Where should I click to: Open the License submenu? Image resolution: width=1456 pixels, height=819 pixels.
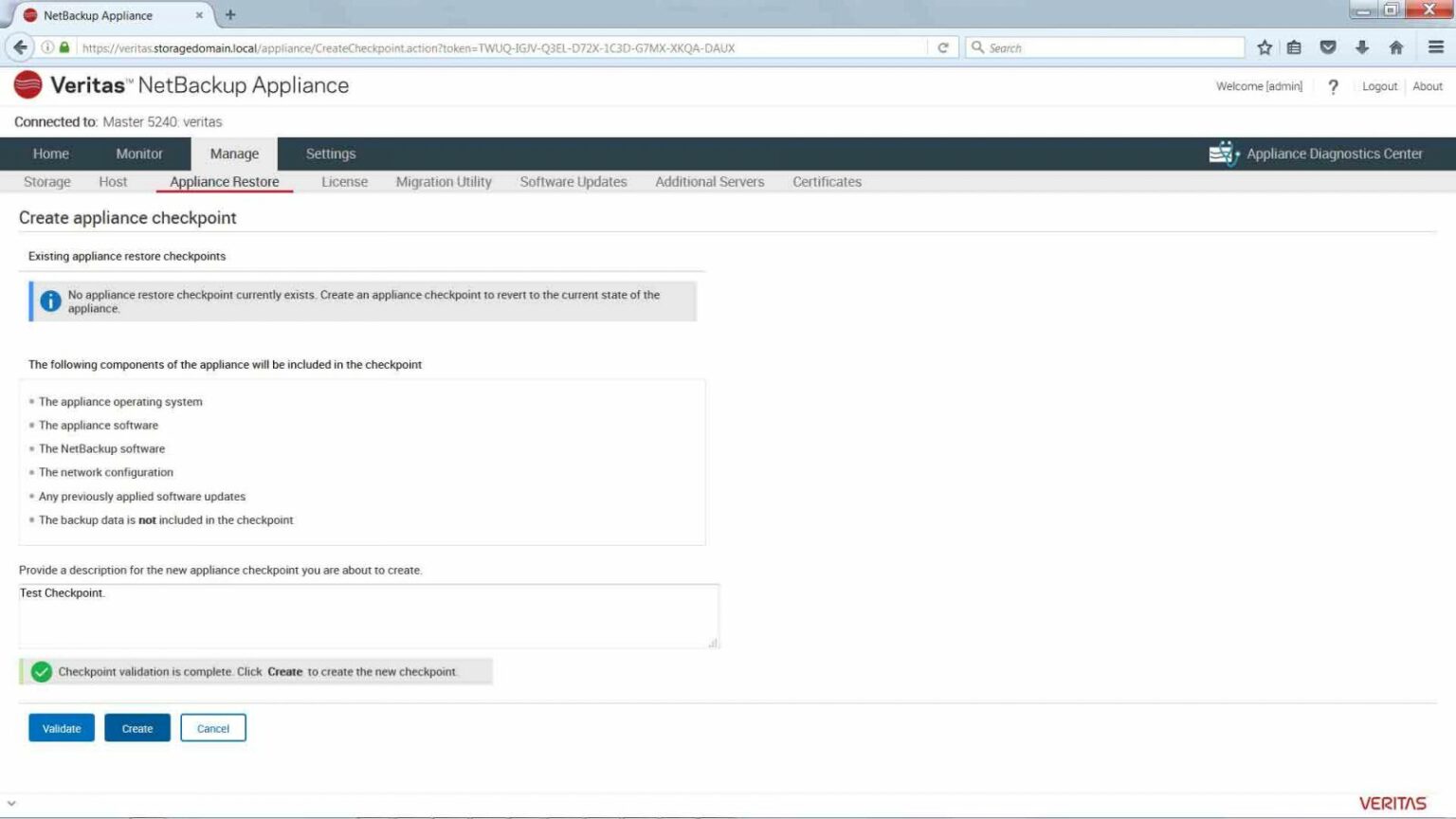point(344,182)
